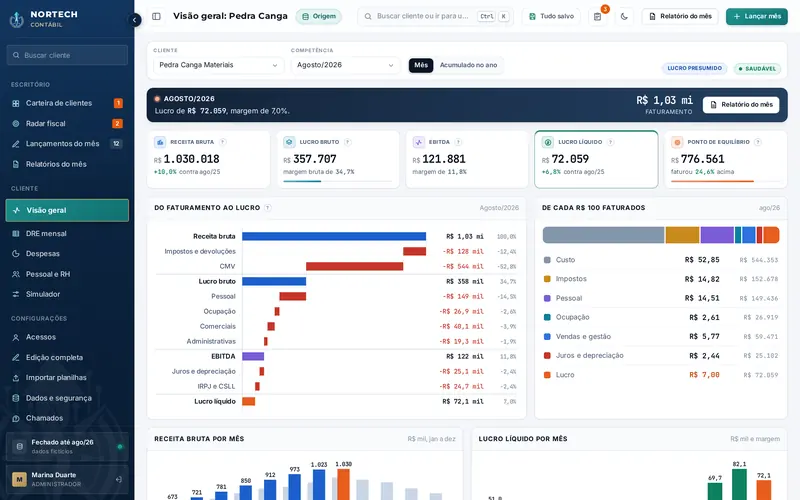Image resolution: width=800 pixels, height=500 pixels.
Task: Click the Despesas pie chart icon
Action: (16, 254)
